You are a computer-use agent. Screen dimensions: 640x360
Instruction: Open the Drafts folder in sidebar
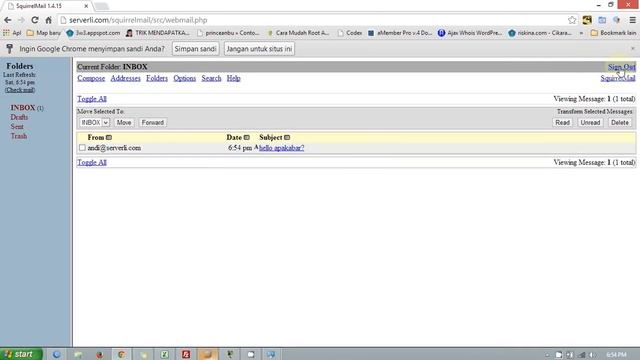[x=19, y=117]
